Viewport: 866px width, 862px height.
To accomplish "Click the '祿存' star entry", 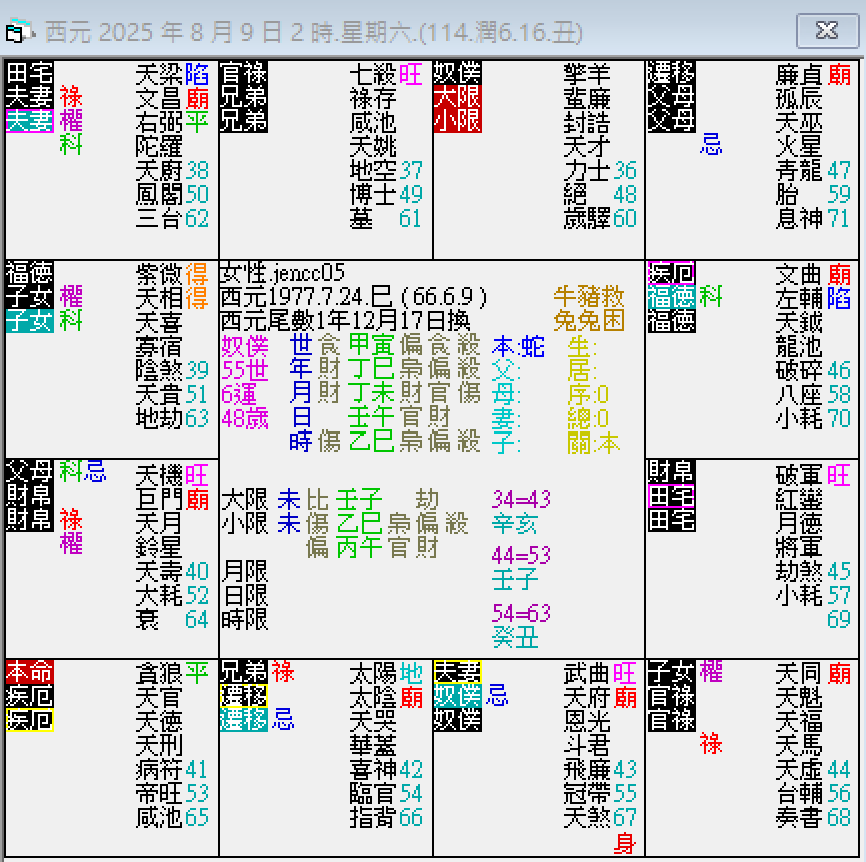I will click(x=373, y=98).
